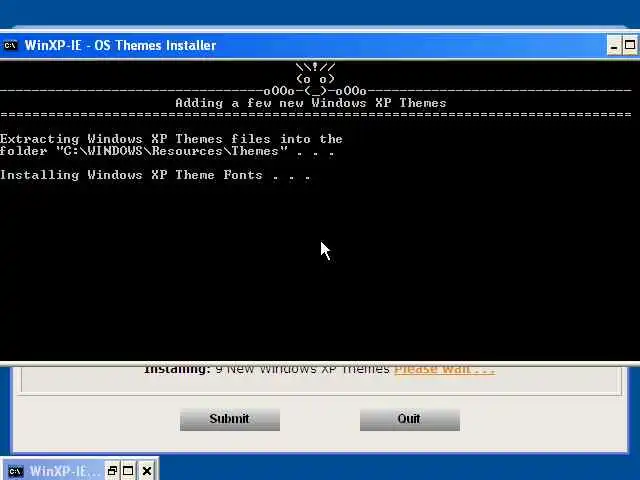Close the minimized WinXP-IE window
This screenshot has width=640, height=480.
point(147,471)
